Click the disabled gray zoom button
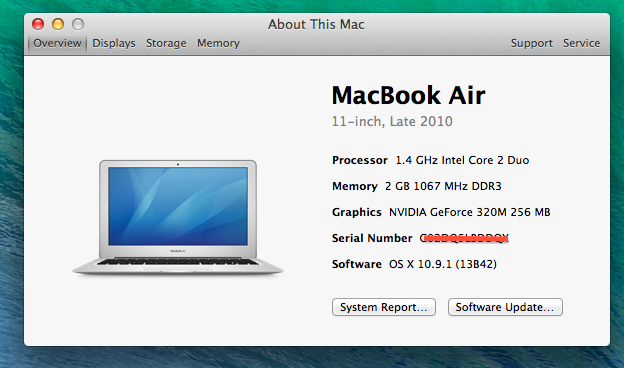This screenshot has width=624, height=368. point(78,24)
